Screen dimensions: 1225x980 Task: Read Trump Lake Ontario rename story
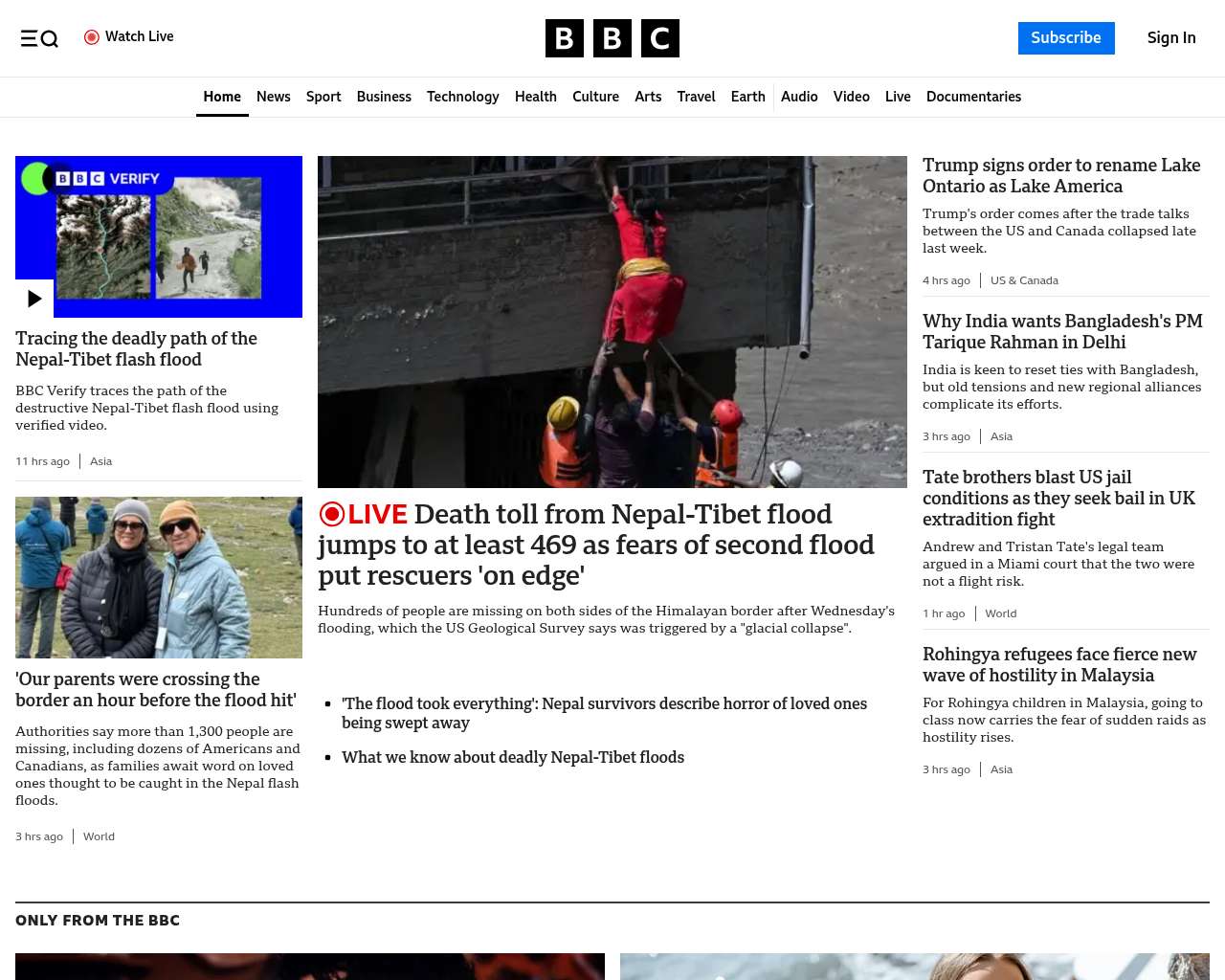1061,176
